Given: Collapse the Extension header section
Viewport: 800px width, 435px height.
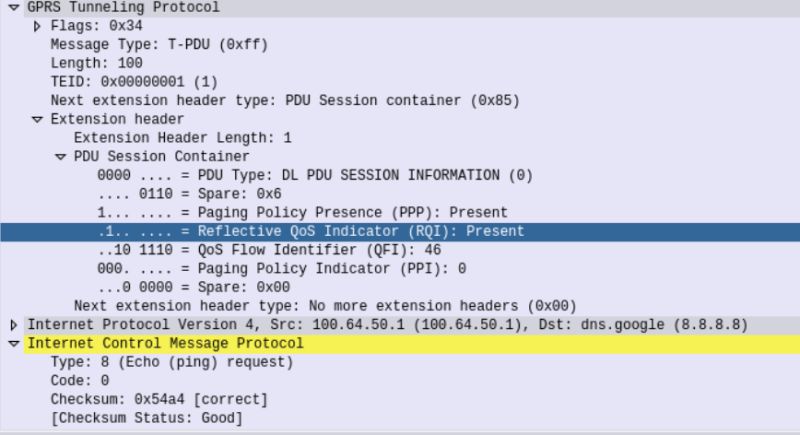Looking at the screenshot, I should click(38, 119).
